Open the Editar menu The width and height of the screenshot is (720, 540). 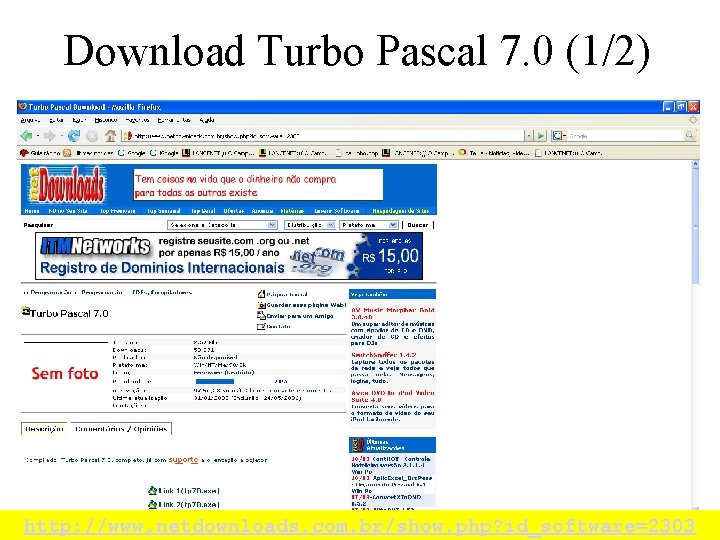[56, 120]
